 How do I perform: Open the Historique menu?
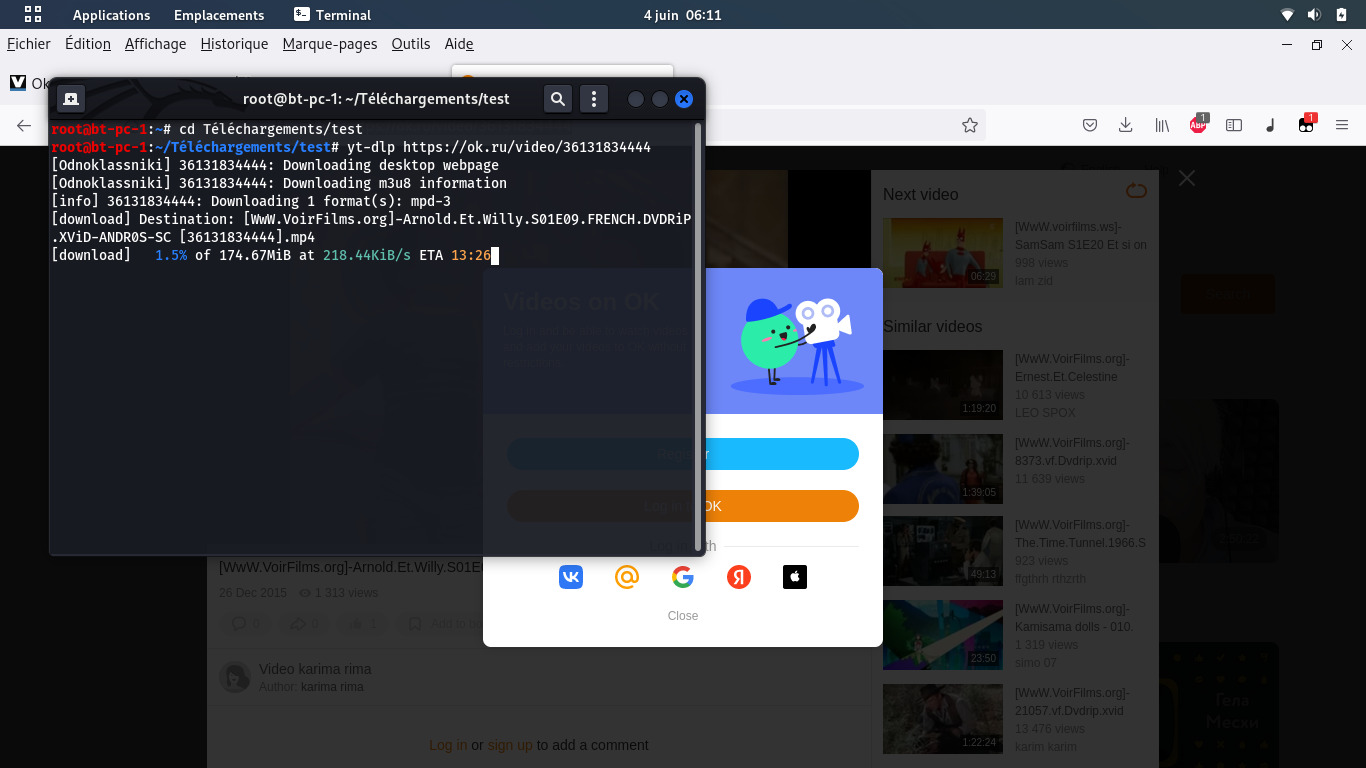[234, 44]
